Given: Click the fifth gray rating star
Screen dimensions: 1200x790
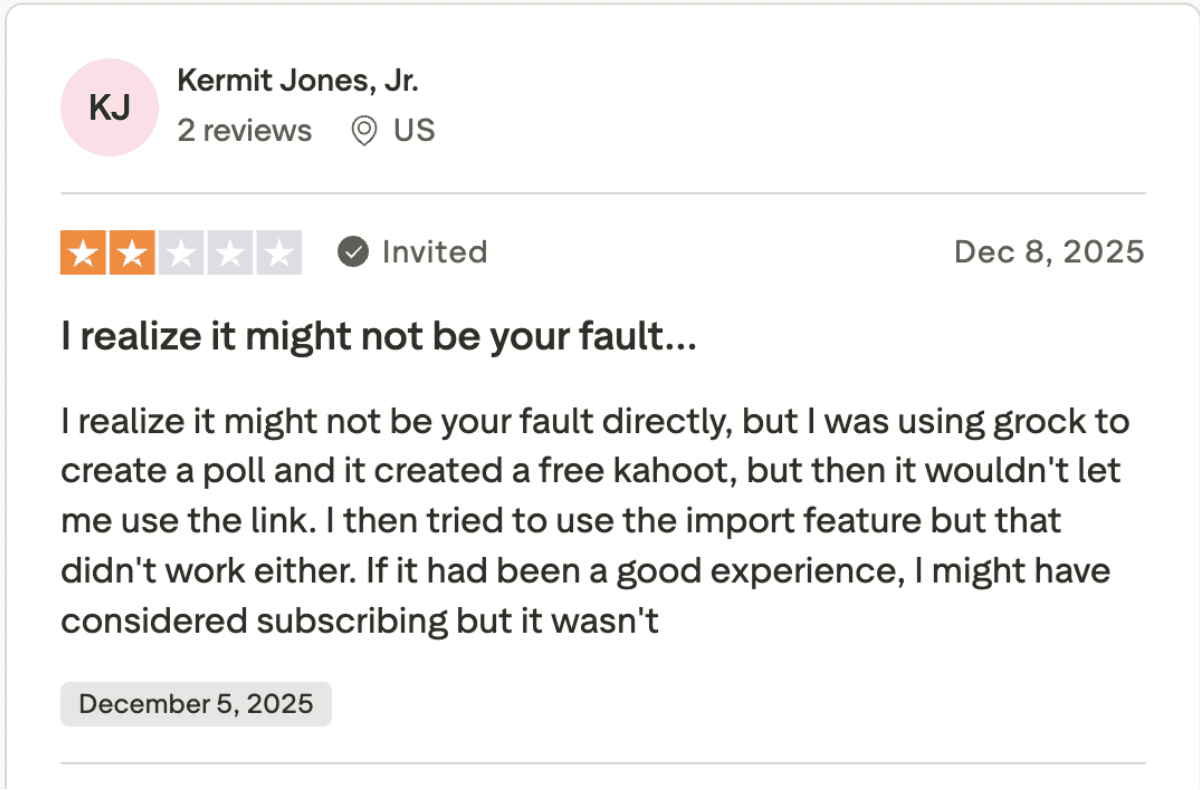Looking at the screenshot, I should pos(278,254).
